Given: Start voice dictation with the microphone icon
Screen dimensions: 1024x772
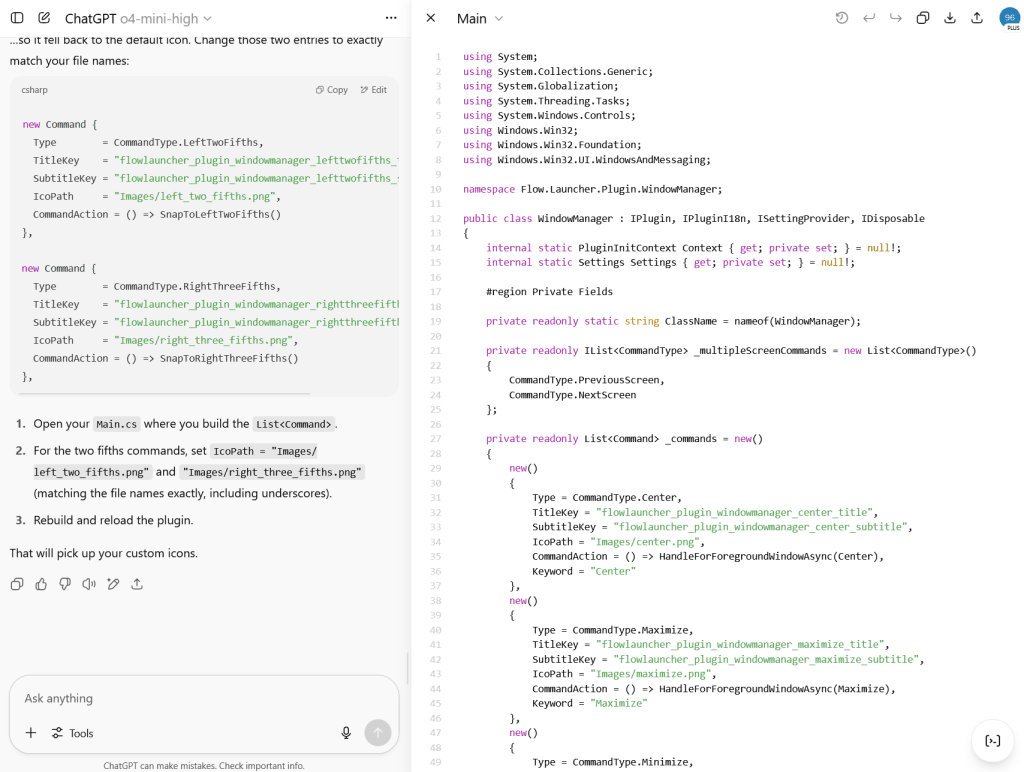Looking at the screenshot, I should click(346, 733).
